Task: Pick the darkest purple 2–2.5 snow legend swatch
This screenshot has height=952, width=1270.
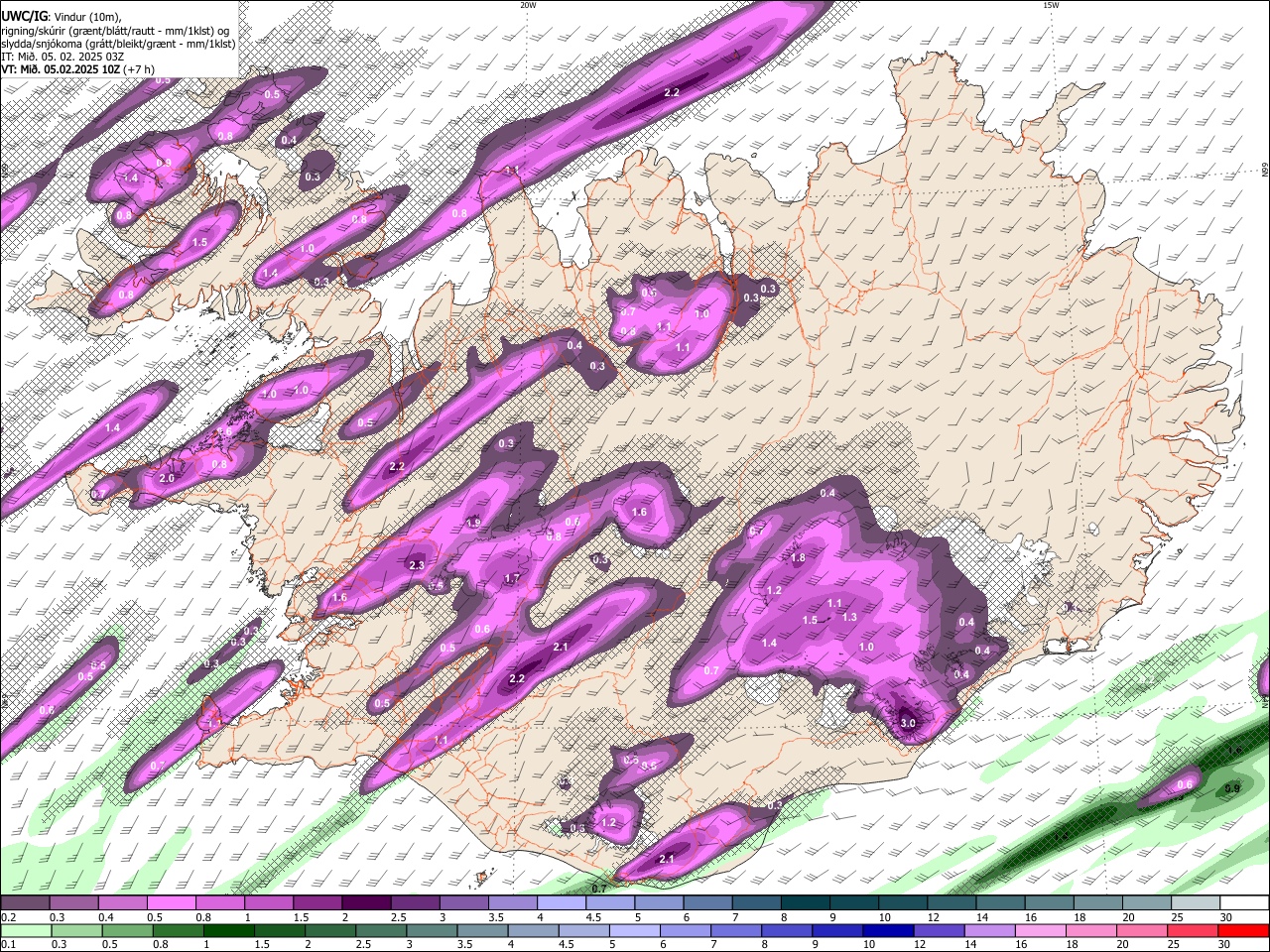Action: [x=366, y=902]
